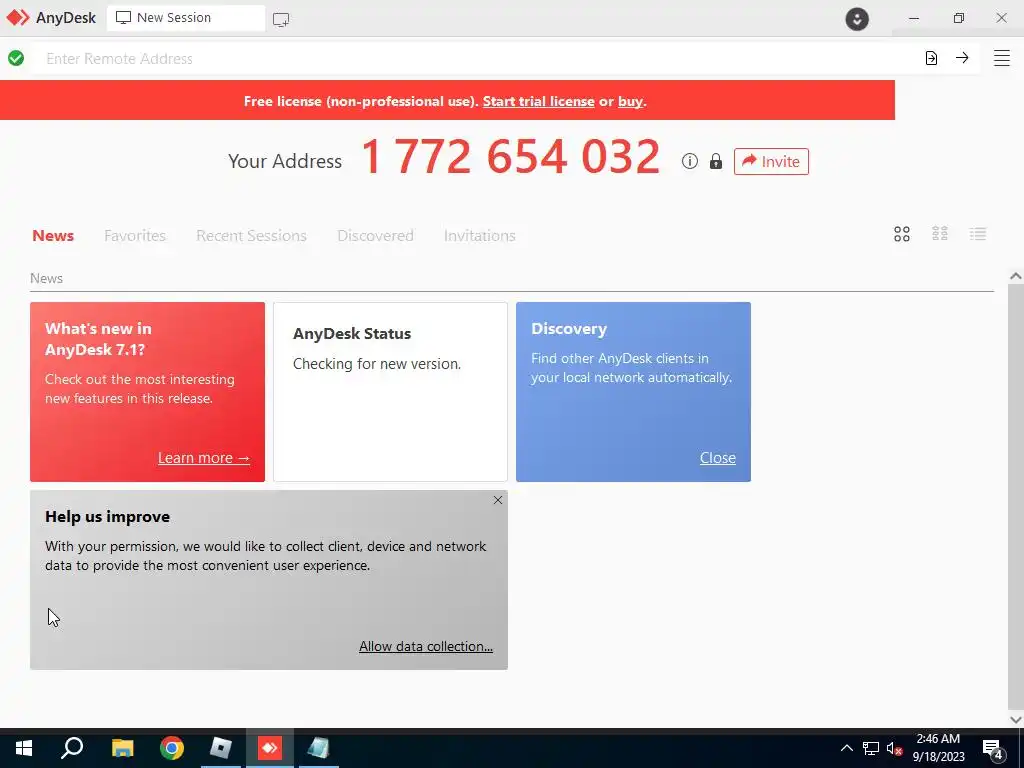
Task: Click Allow data collection link
Action: click(426, 646)
